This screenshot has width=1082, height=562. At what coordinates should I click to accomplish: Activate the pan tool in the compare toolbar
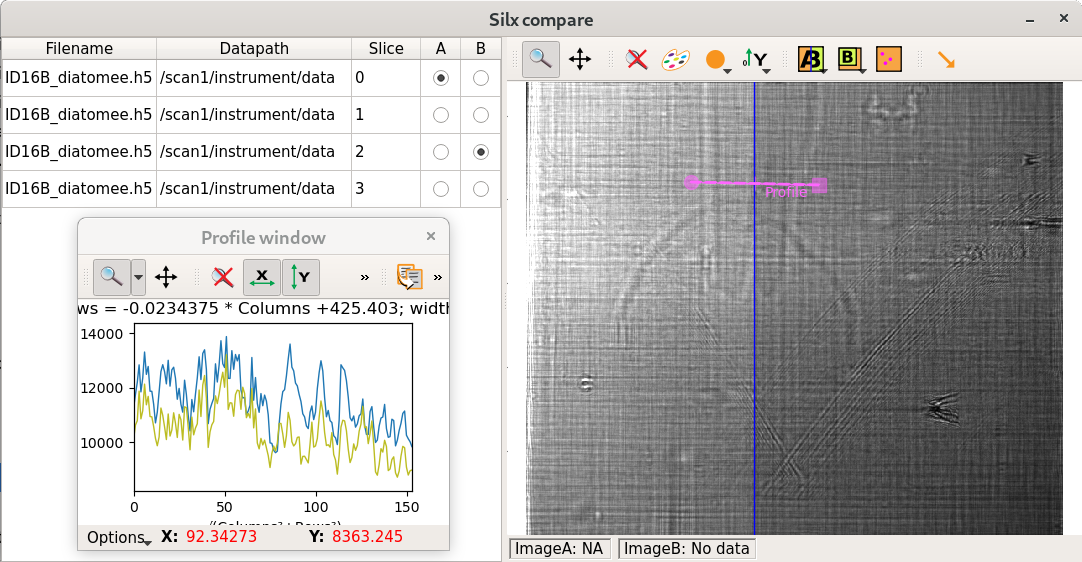pos(580,59)
